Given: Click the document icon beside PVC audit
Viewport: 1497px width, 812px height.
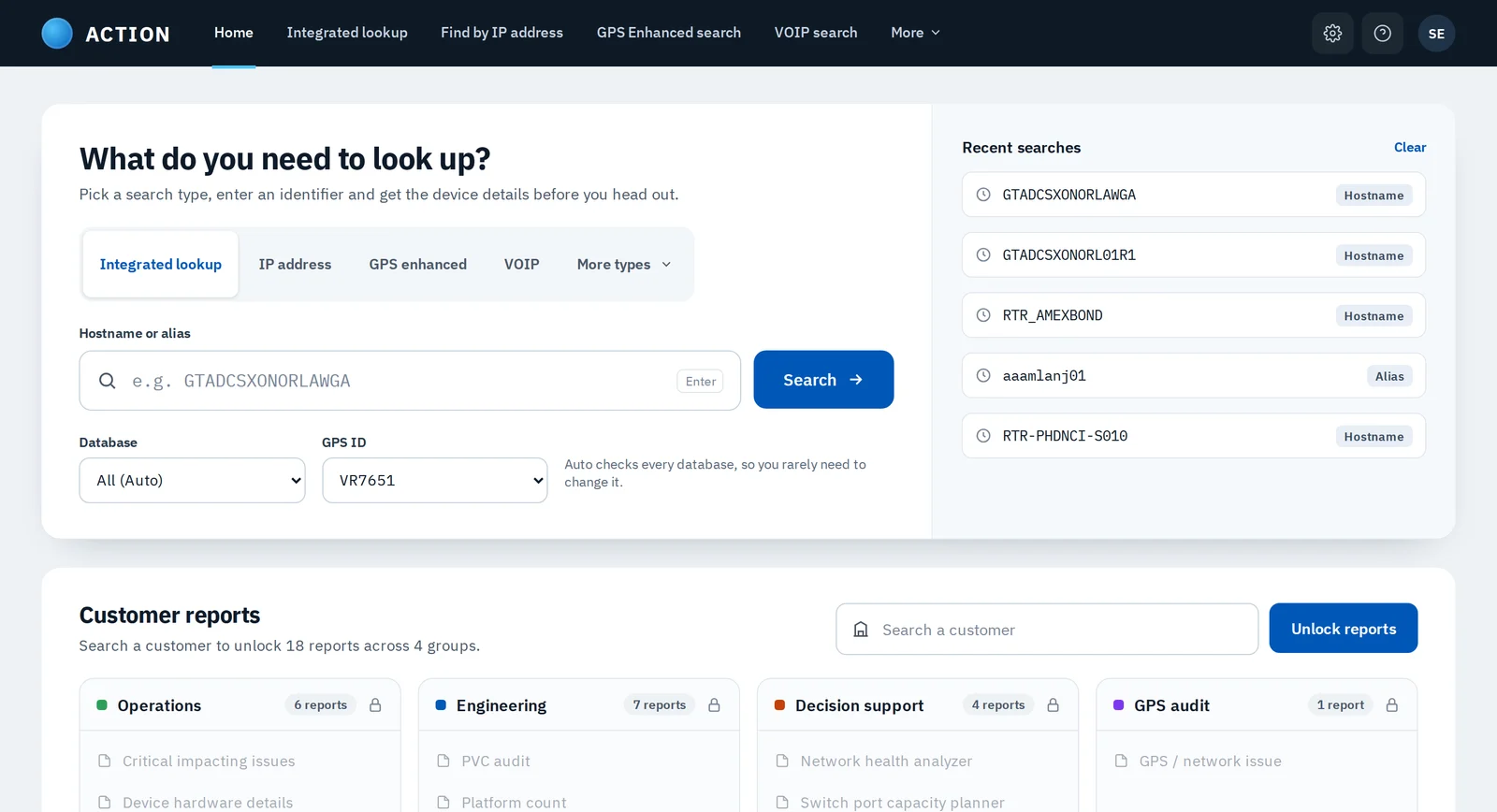Looking at the screenshot, I should (443, 761).
